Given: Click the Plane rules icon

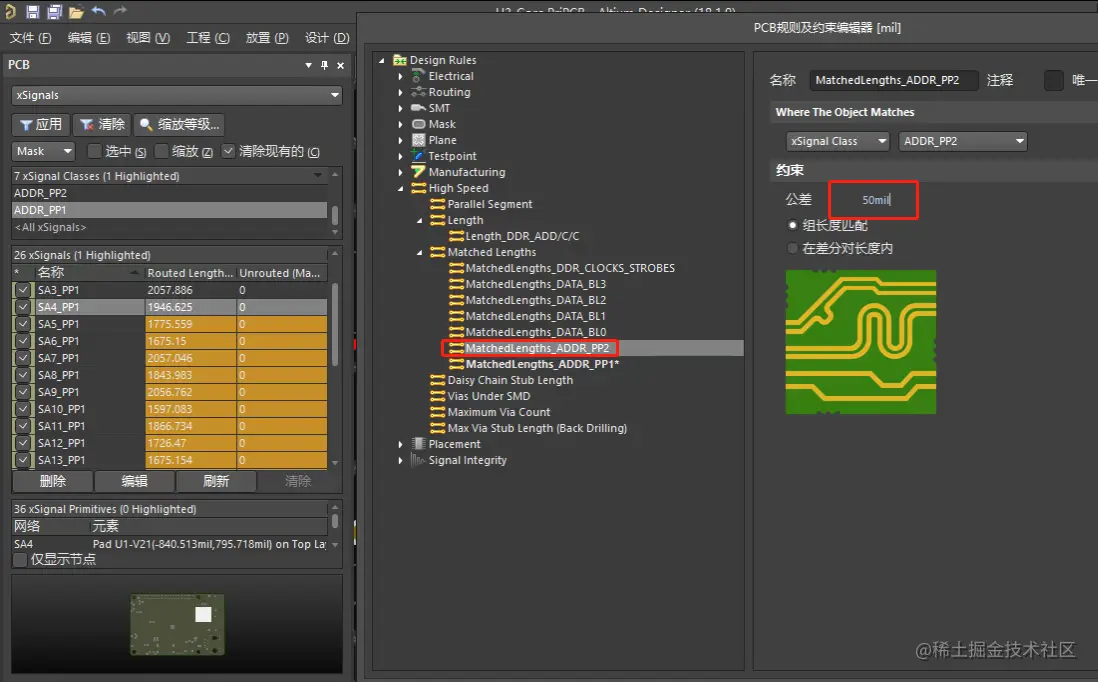Looking at the screenshot, I should (419, 140).
